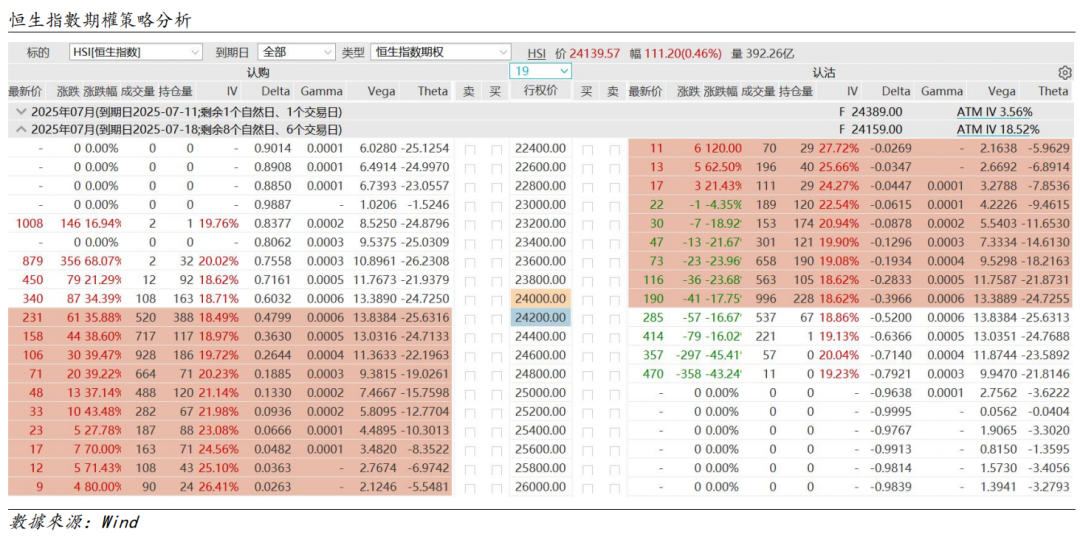Tick put-side 买 checkbox for strike 23000.00

[587, 205]
